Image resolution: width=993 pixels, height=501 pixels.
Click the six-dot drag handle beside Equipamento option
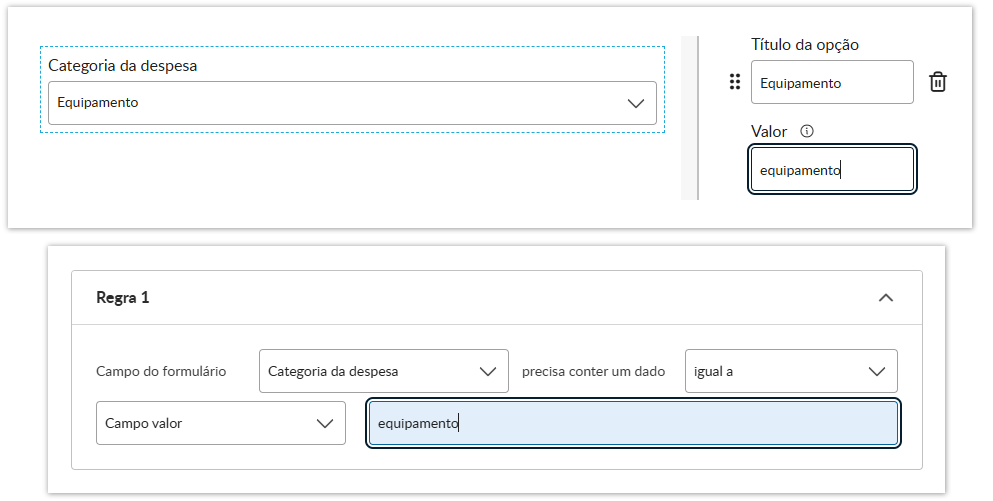(x=735, y=82)
